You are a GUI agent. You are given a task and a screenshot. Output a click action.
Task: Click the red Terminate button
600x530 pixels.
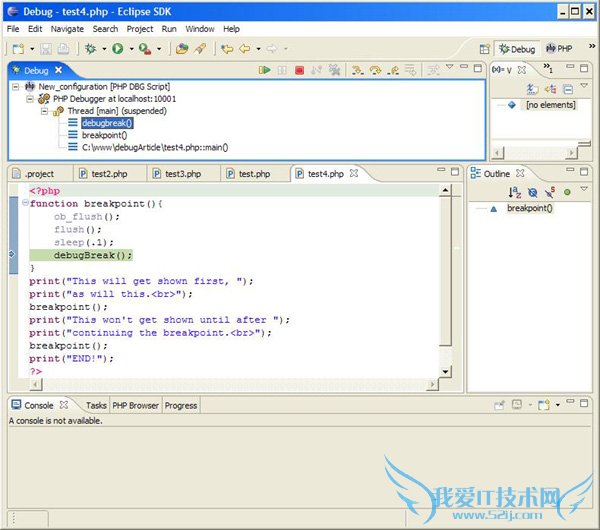click(300, 70)
